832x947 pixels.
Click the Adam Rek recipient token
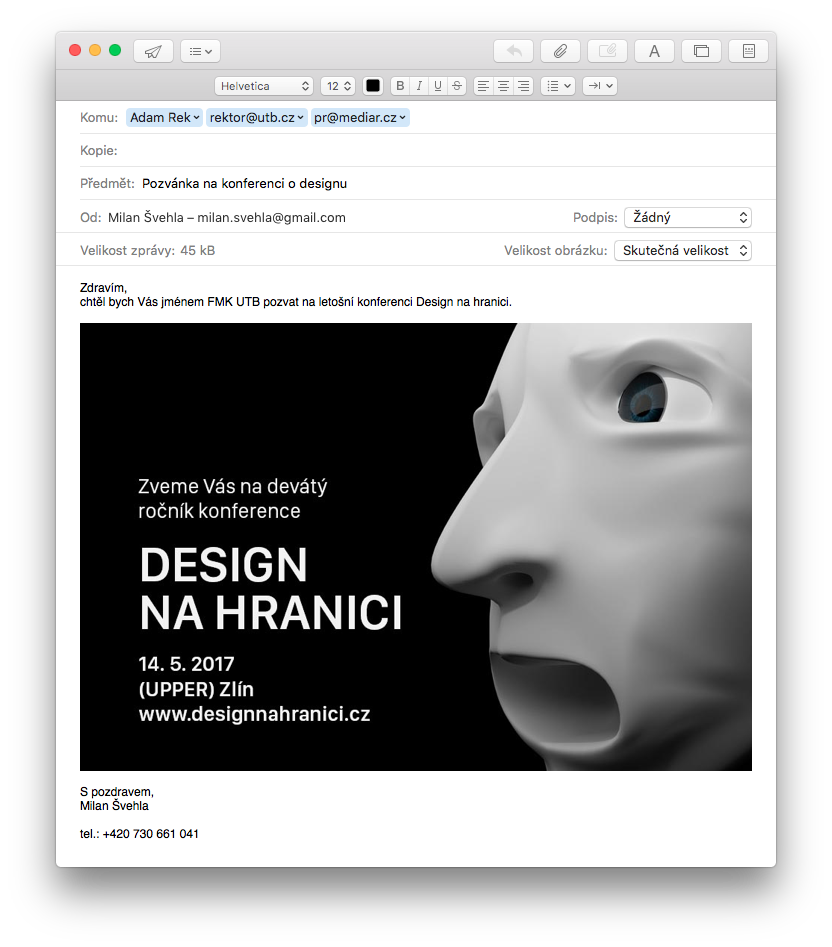[x=164, y=118]
